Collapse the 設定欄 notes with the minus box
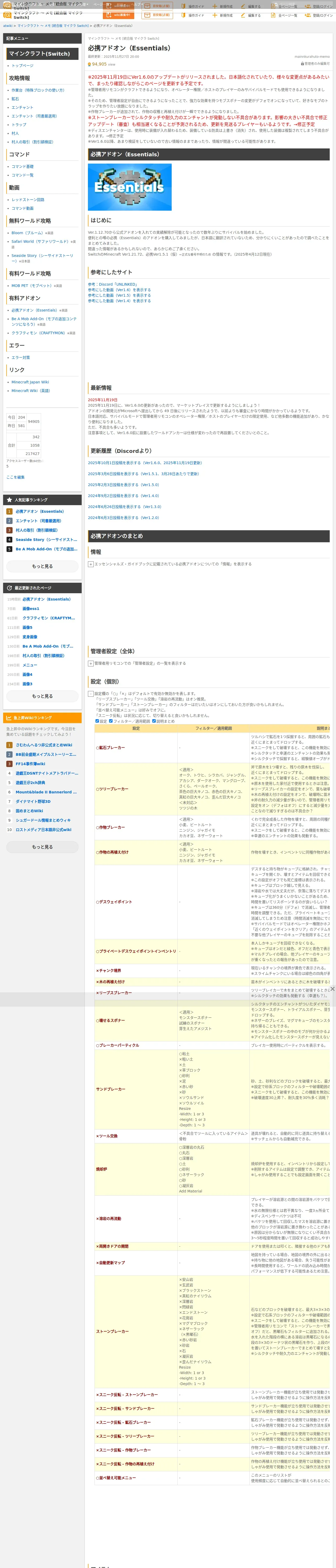Viewport: 336px width, 1568px height. [91, 694]
